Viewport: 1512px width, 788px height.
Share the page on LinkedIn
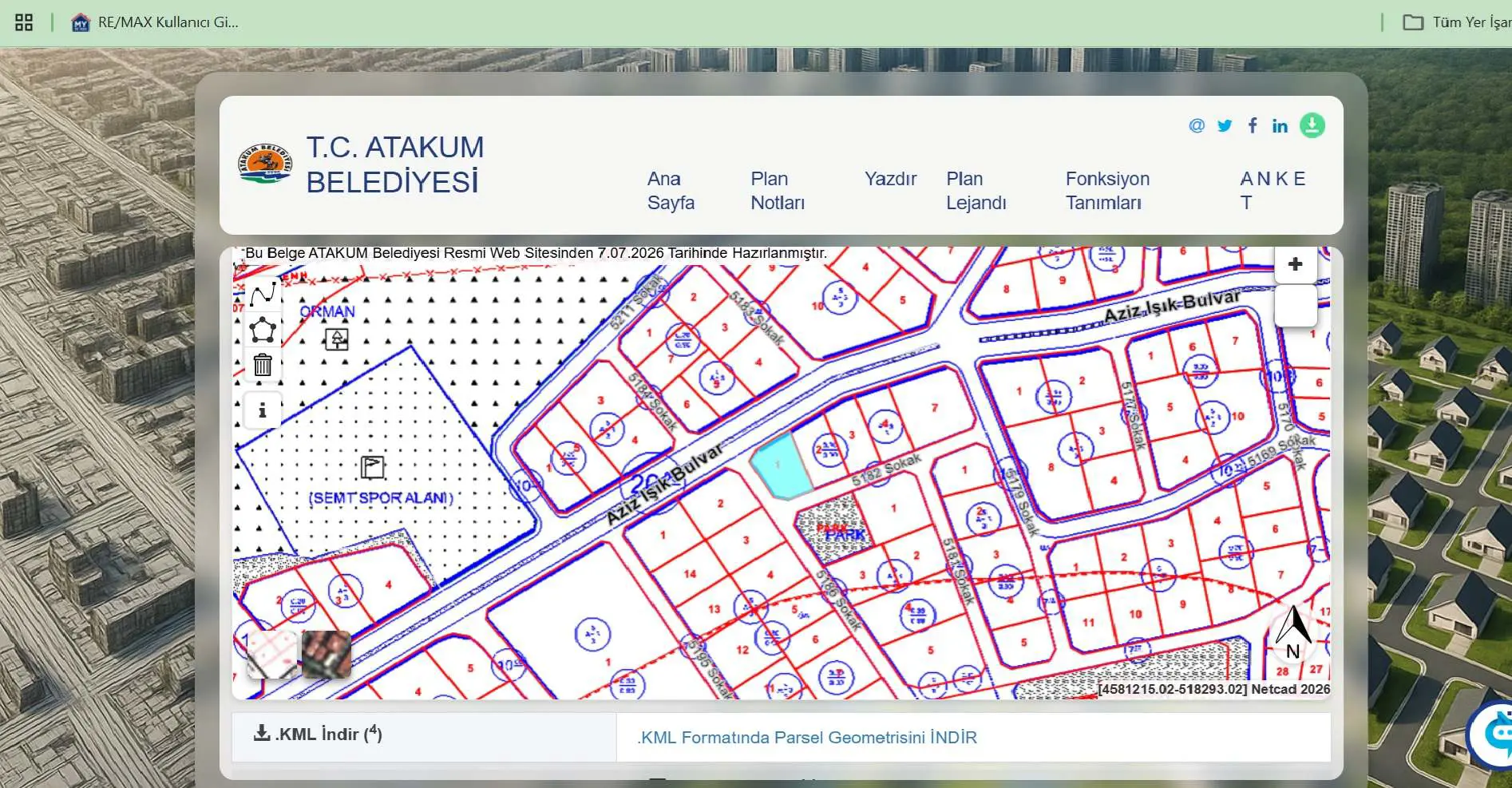click(1280, 125)
